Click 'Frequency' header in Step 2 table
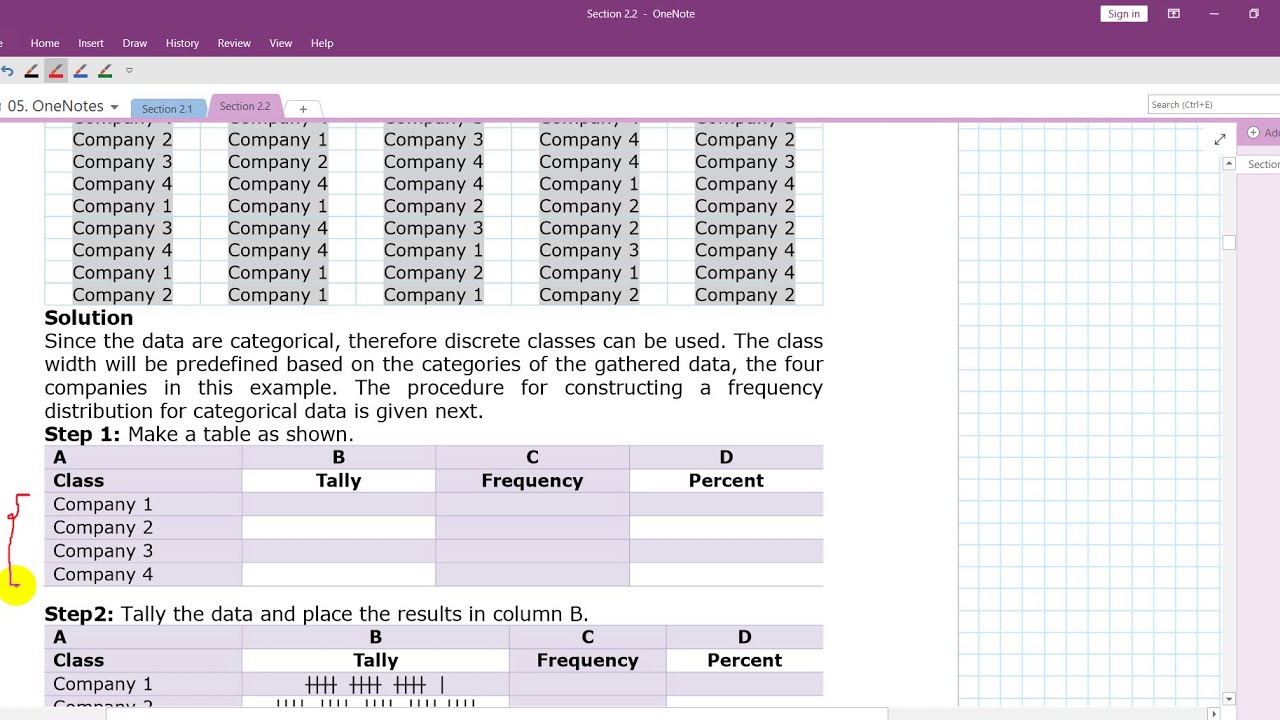The image size is (1280, 720). pos(587,661)
